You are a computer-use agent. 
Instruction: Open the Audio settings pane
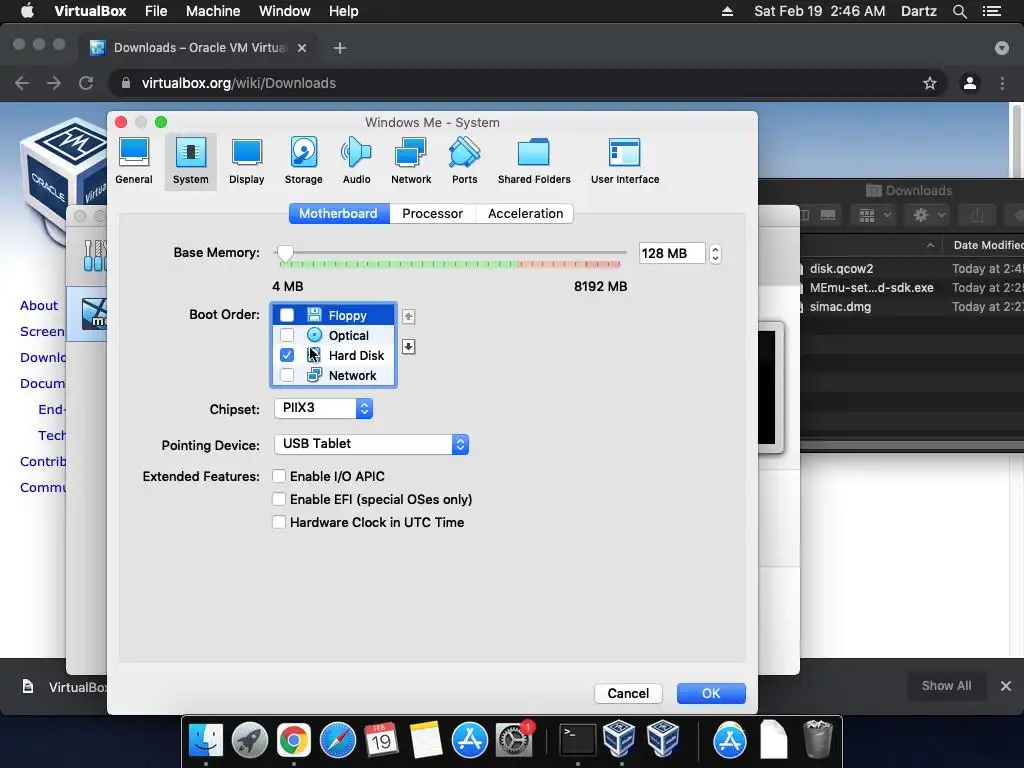[356, 161]
